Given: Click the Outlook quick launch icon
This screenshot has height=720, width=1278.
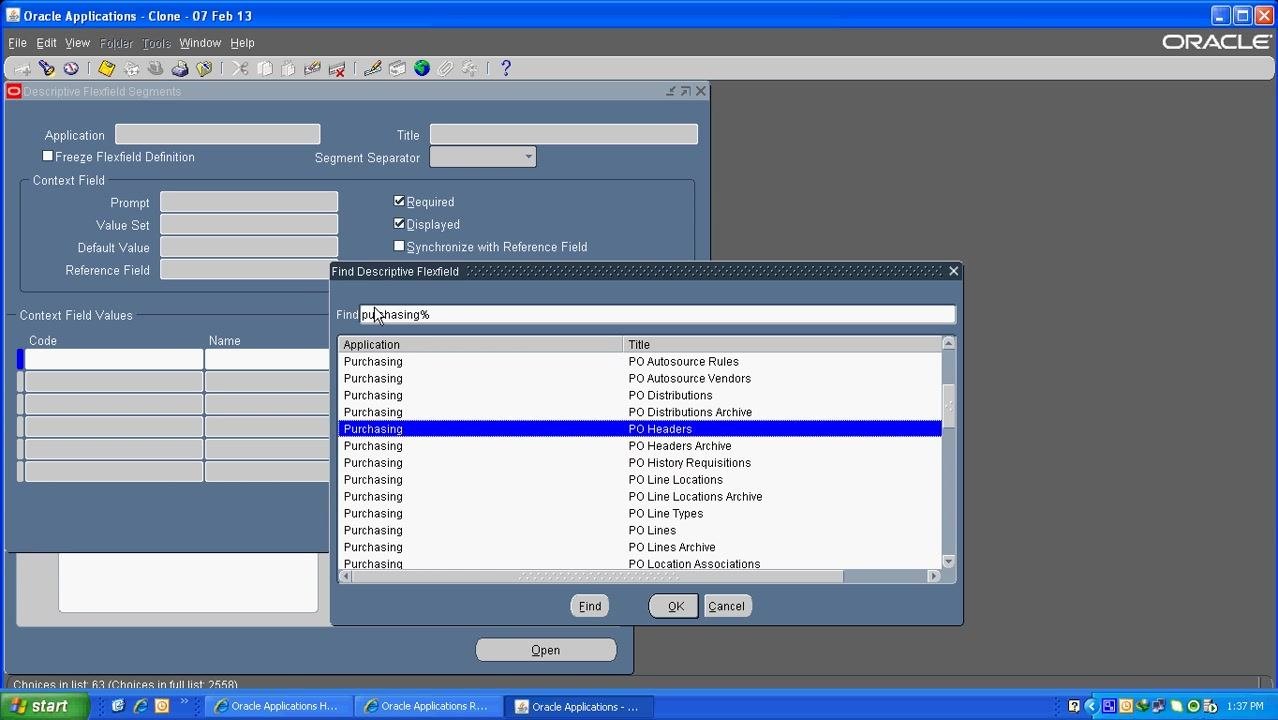Looking at the screenshot, I should (162, 706).
